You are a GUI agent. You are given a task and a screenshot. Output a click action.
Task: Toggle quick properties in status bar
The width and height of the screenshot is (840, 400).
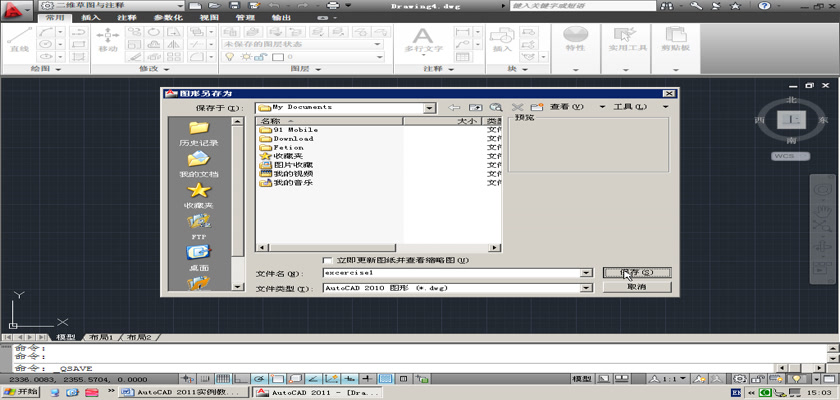pos(404,379)
